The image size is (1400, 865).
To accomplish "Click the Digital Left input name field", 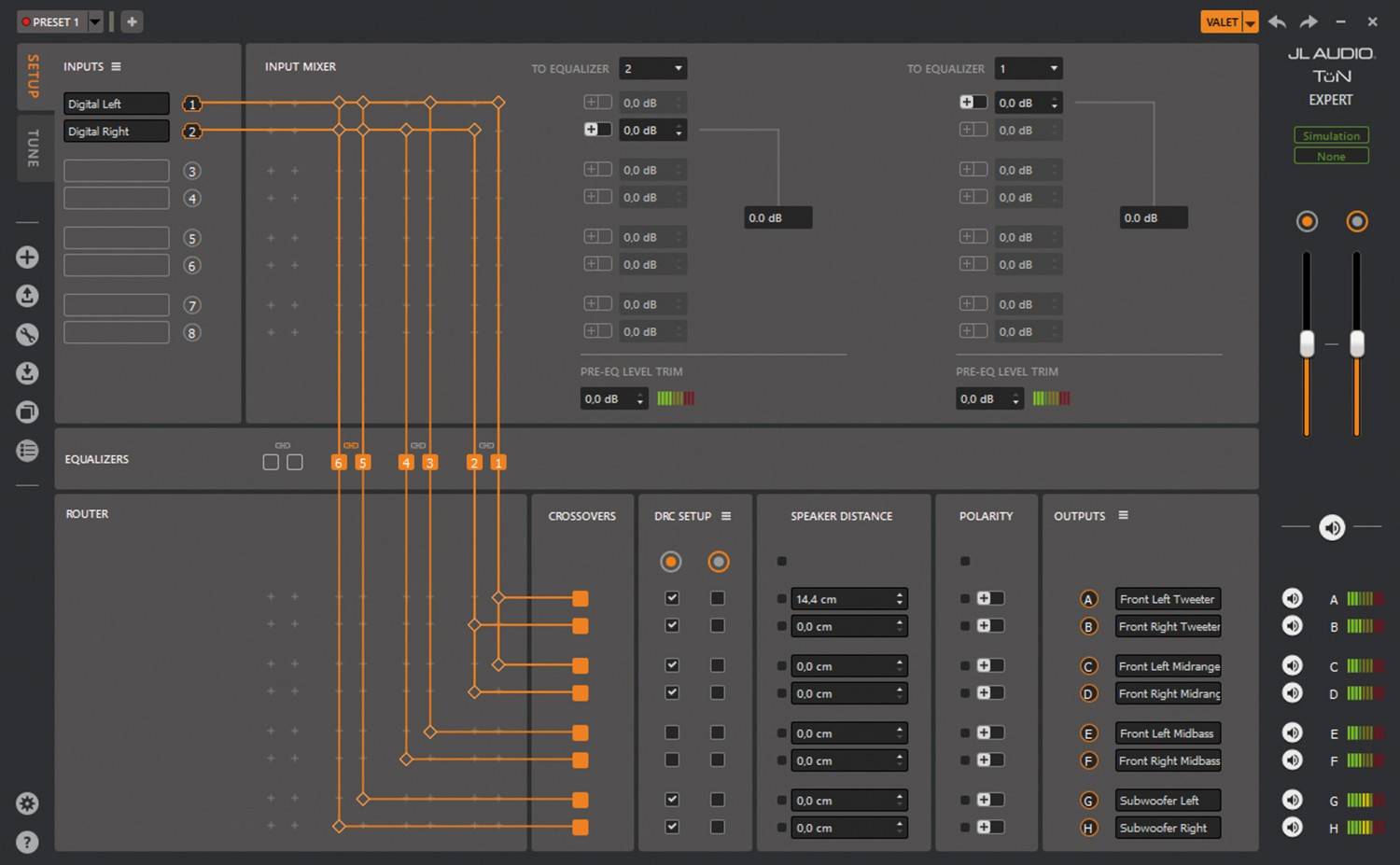I will [117, 104].
